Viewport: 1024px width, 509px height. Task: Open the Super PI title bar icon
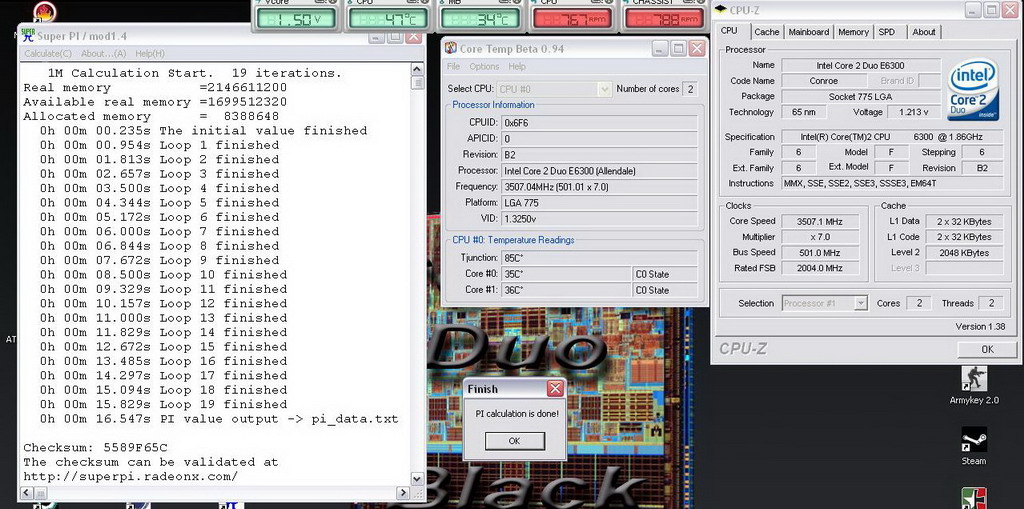27,35
